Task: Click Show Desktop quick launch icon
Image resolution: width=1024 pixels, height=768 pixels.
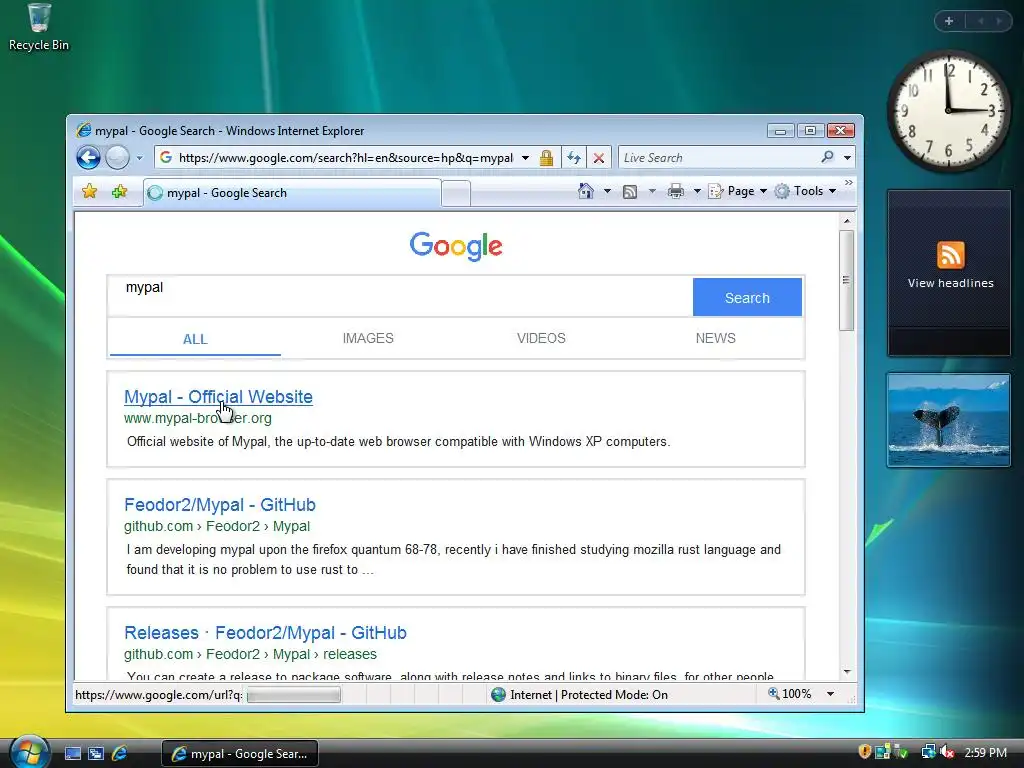Action: click(72, 754)
